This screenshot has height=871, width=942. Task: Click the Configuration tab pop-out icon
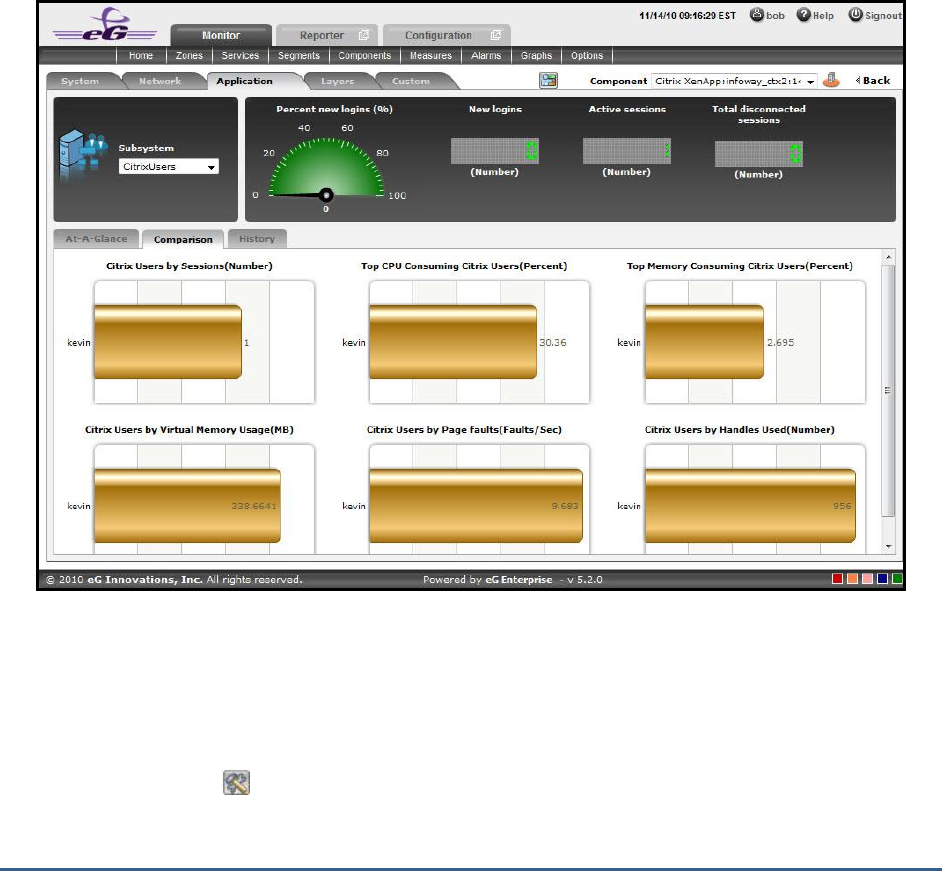[x=496, y=35]
